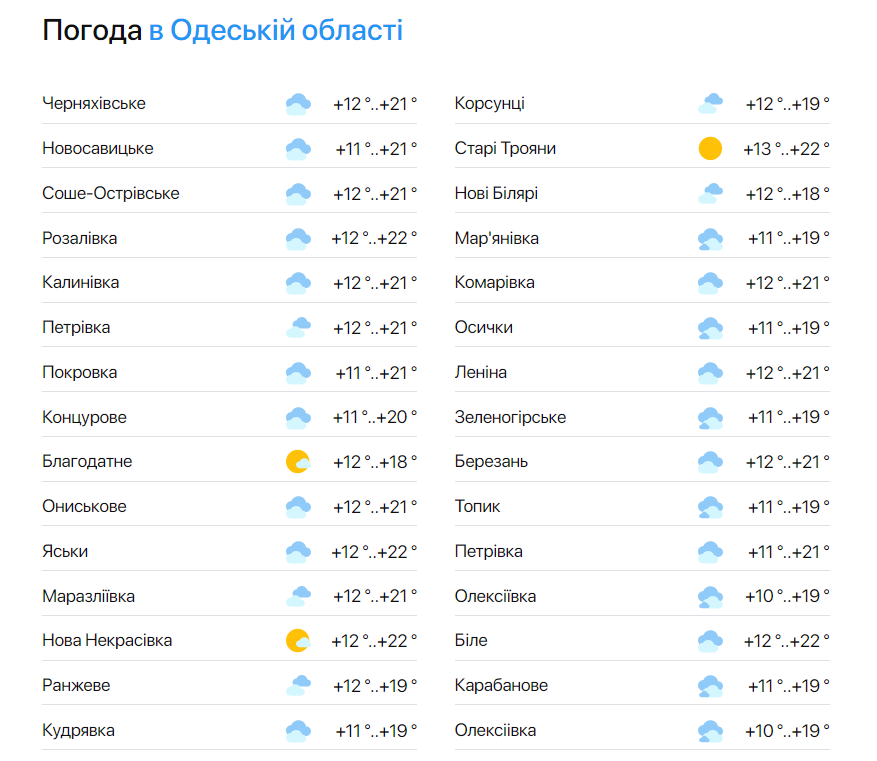Image resolution: width=877 pixels, height=761 pixels.
Task: Go to the Березань weather page
Action: tap(491, 462)
